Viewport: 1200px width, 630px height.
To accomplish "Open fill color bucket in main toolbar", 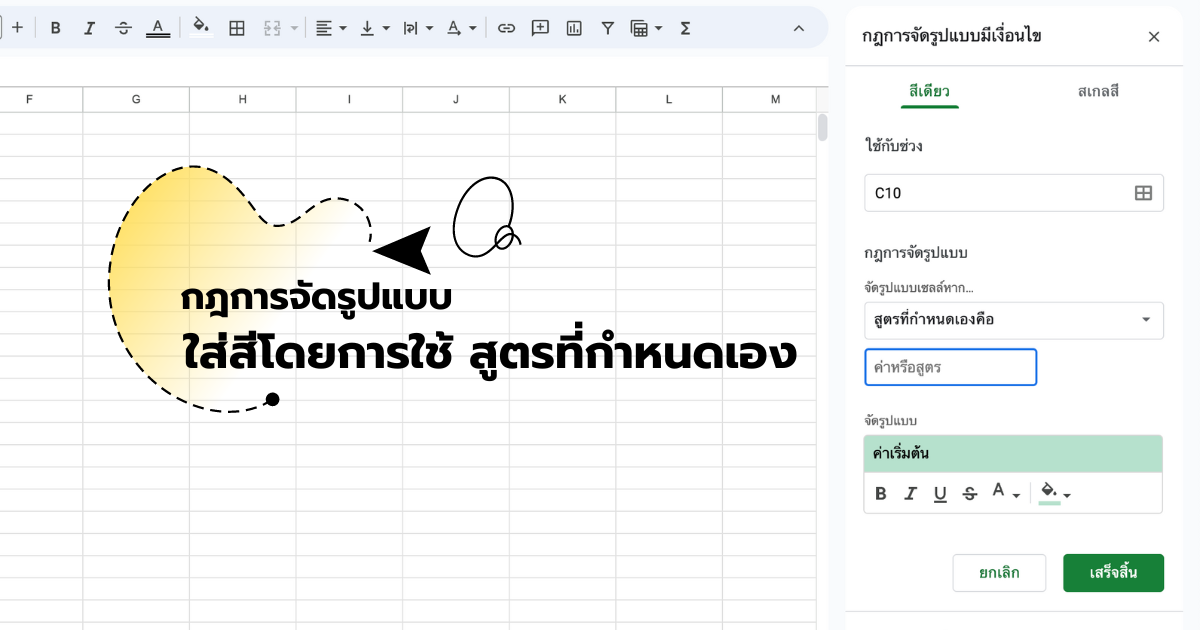I will [201, 28].
